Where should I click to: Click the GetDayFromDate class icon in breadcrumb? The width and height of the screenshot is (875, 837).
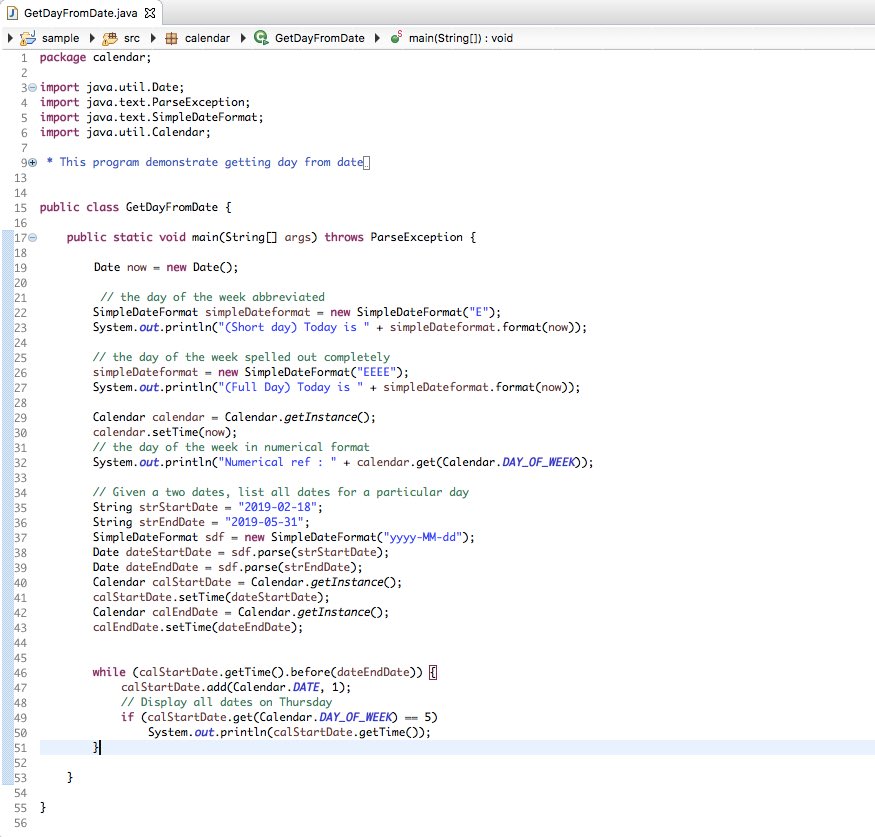261,37
